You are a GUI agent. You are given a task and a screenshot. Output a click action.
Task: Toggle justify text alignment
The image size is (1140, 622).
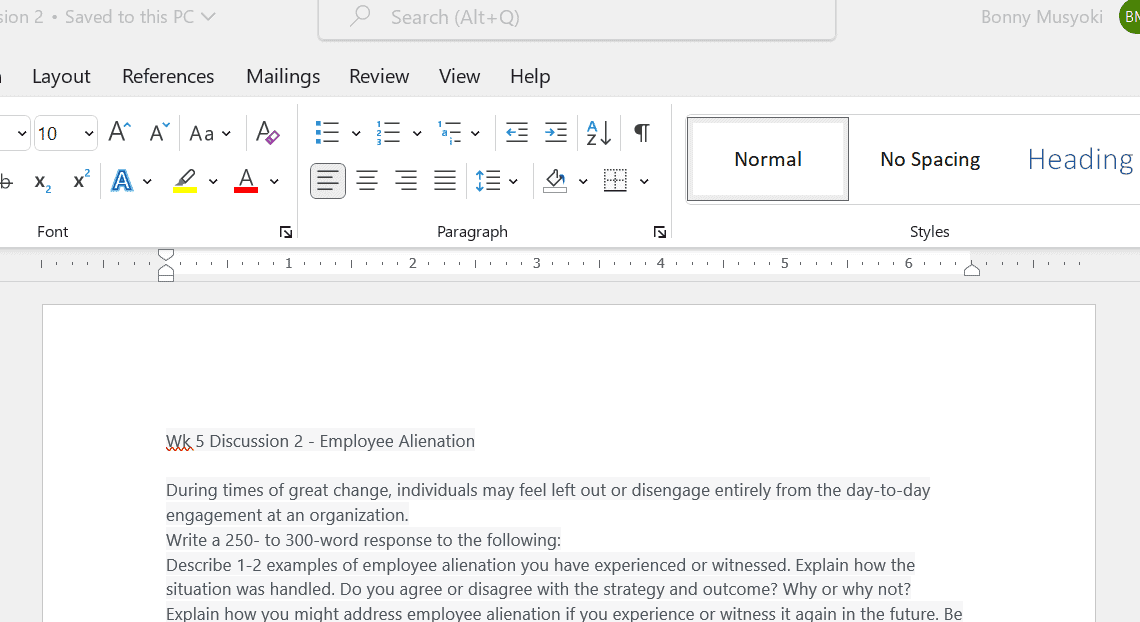pyautogui.click(x=445, y=181)
